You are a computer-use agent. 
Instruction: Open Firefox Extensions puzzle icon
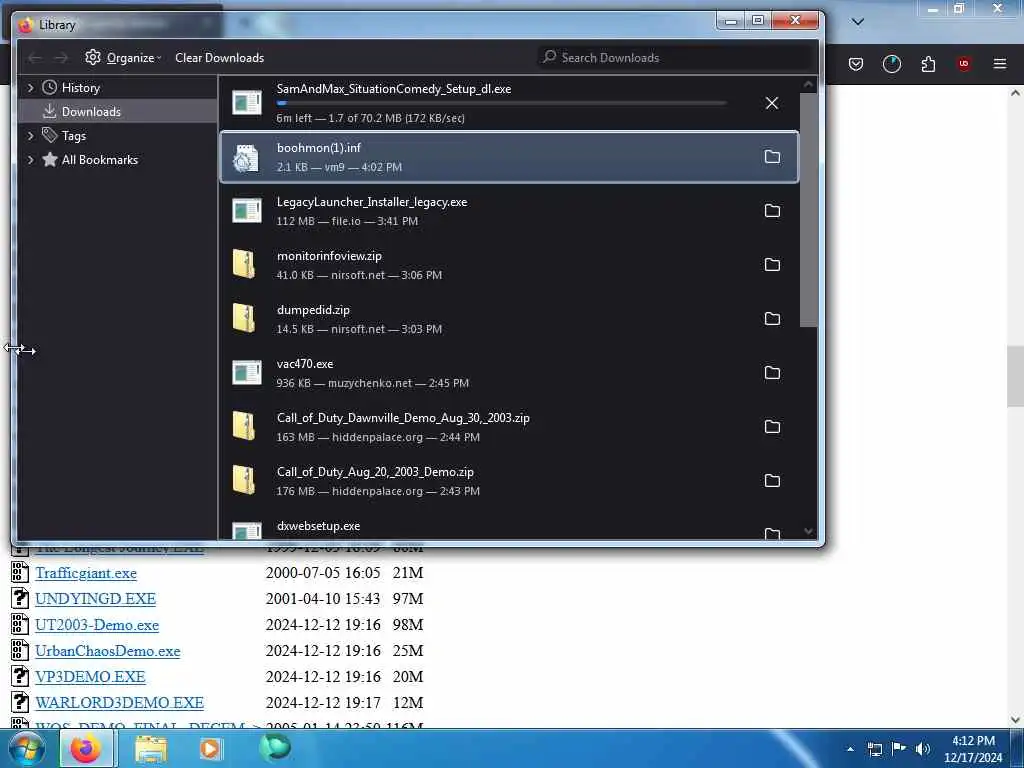point(928,64)
